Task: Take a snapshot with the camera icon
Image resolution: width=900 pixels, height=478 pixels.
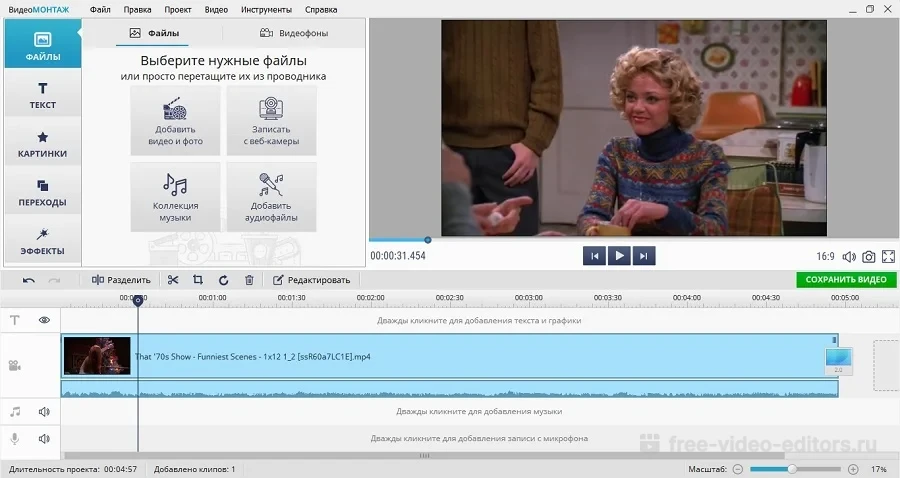Action: [x=869, y=257]
